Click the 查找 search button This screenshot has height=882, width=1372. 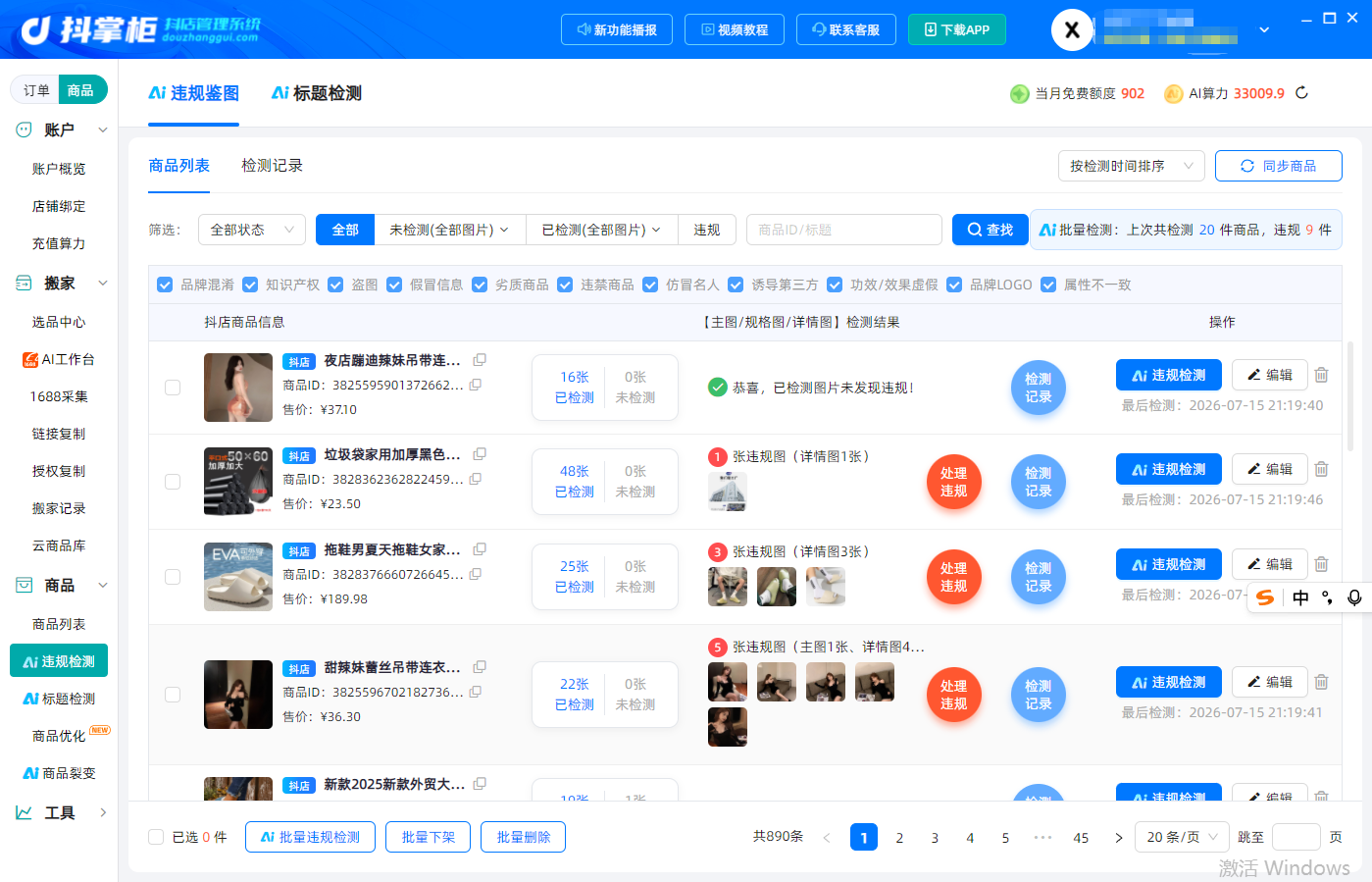tap(990, 230)
